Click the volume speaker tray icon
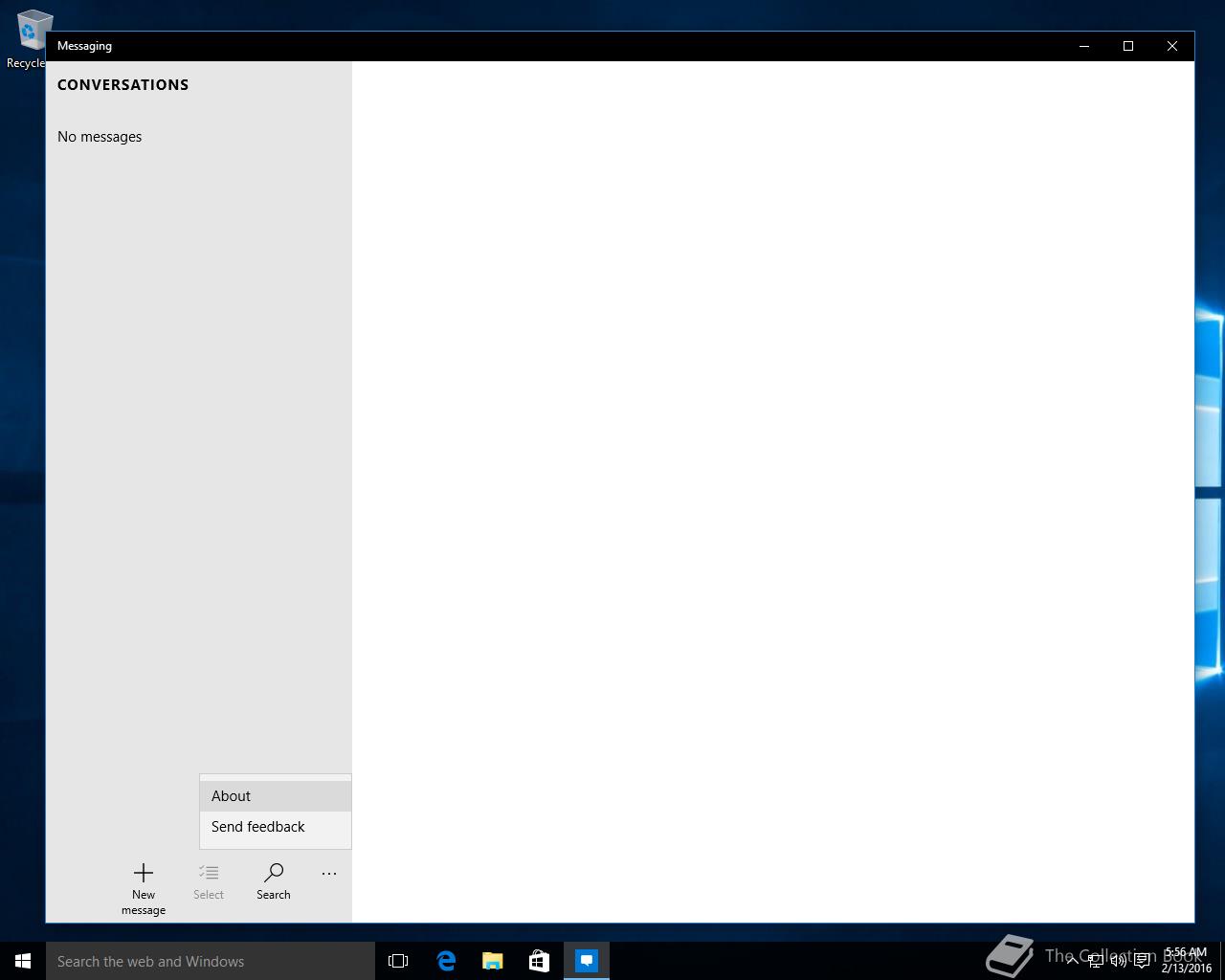 (1118, 961)
